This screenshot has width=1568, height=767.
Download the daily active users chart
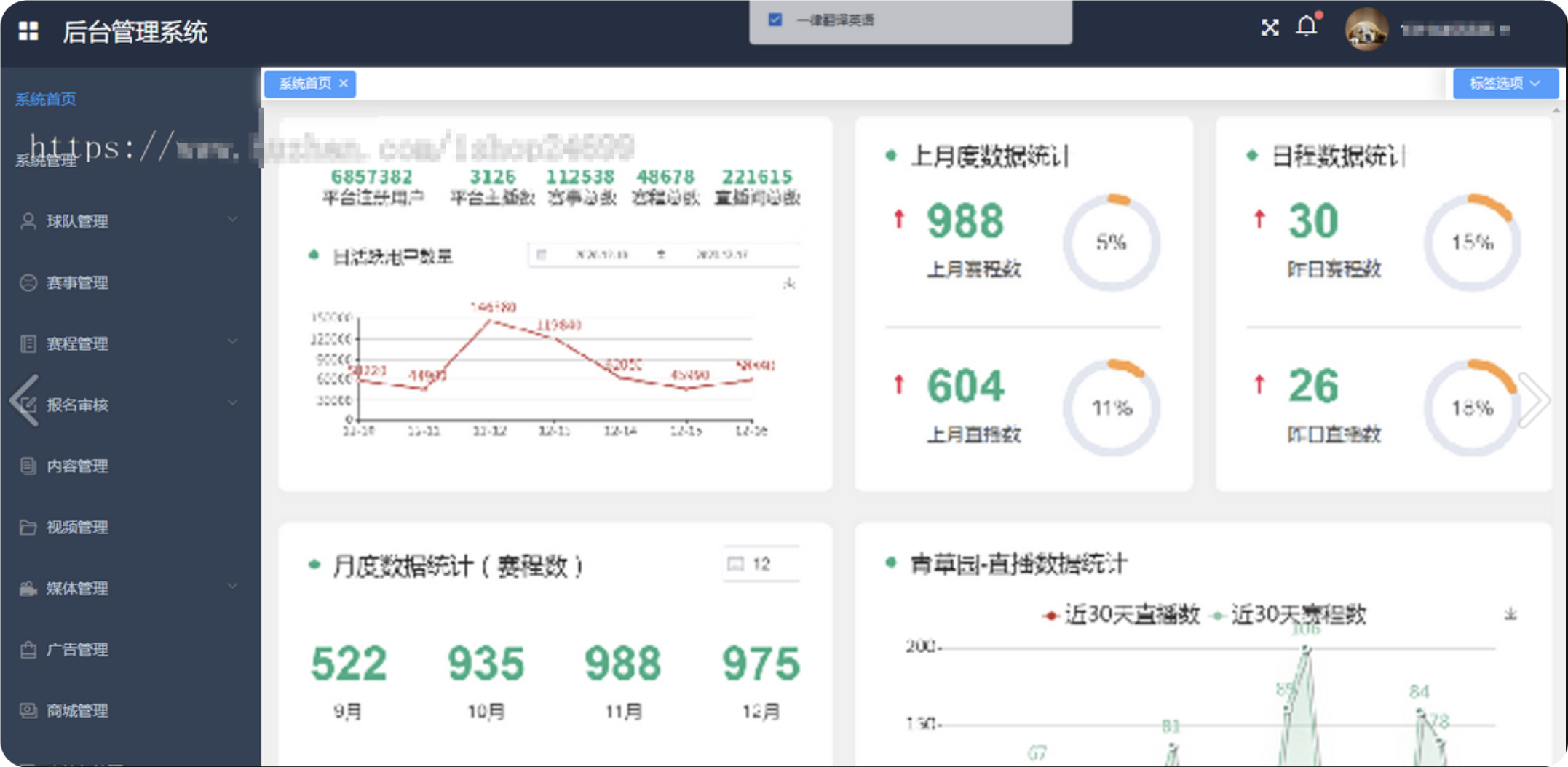pyautogui.click(x=790, y=283)
